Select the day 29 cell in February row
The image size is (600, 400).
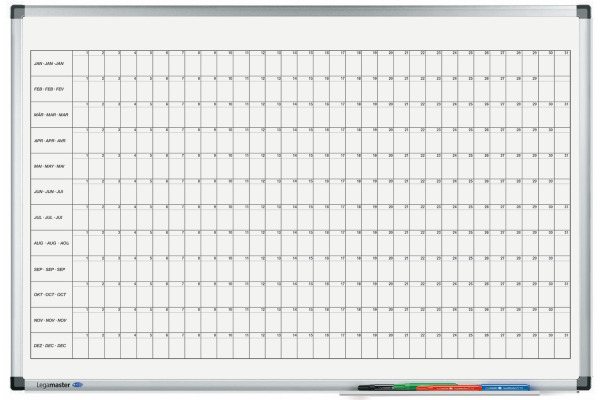530,89
